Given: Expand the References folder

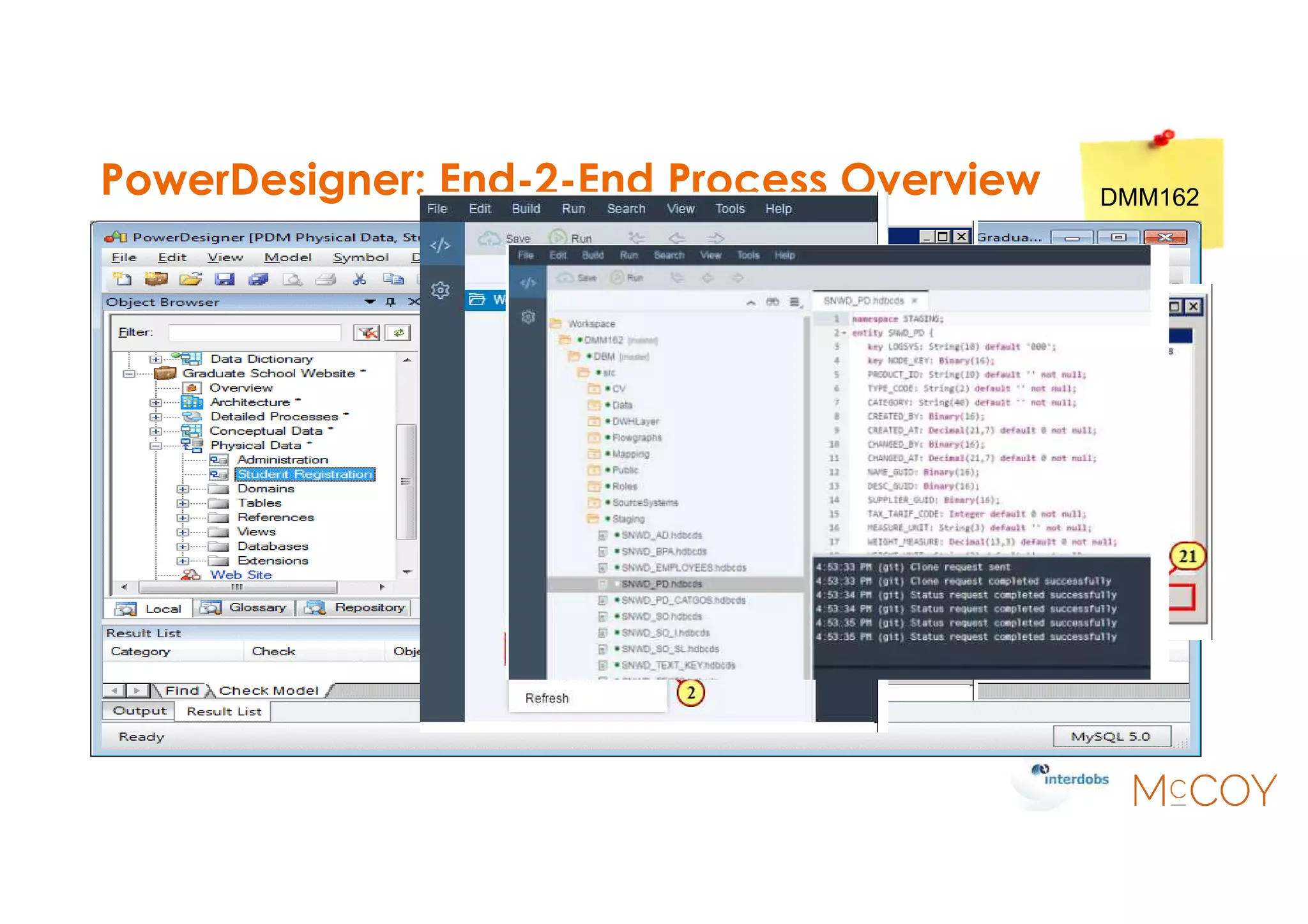Looking at the screenshot, I should [x=182, y=518].
